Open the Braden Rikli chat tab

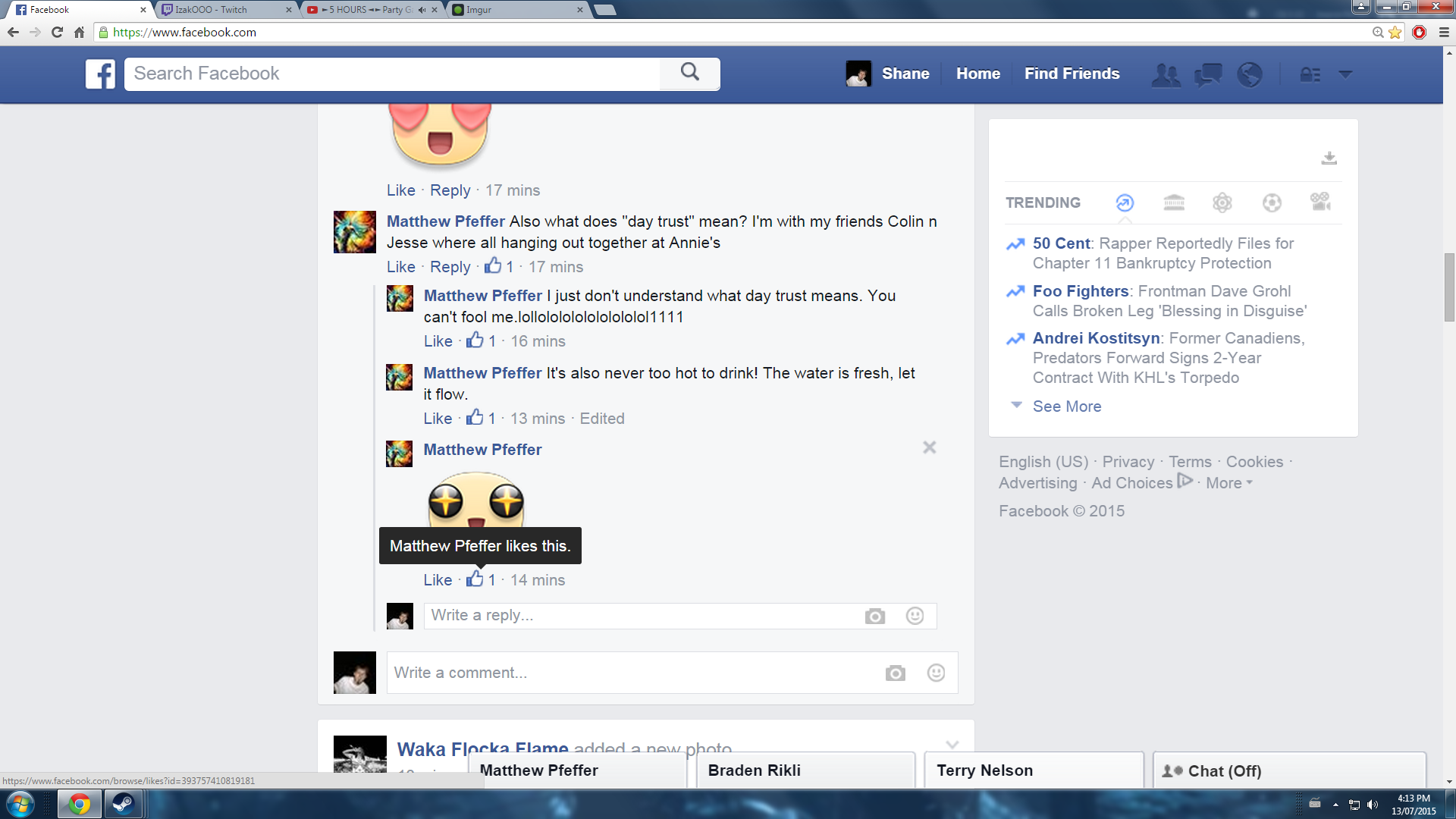pos(806,770)
